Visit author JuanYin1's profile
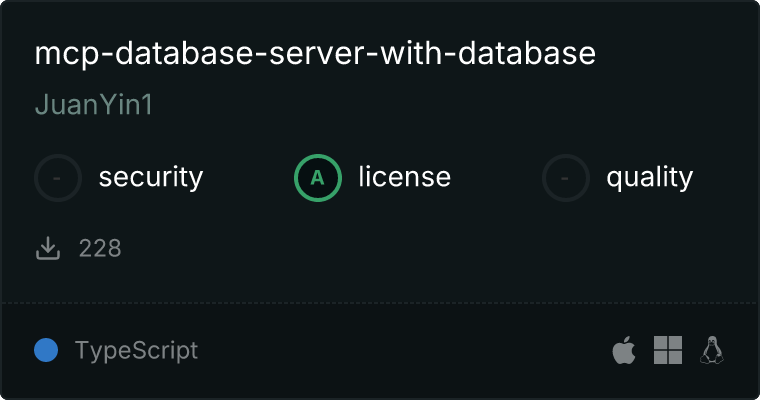This screenshot has height=400, width=760. tap(93, 105)
